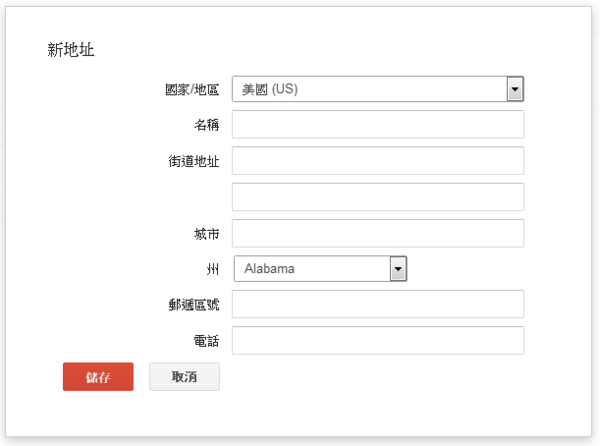Click into the 郵遞區號 postal code field

(378, 304)
